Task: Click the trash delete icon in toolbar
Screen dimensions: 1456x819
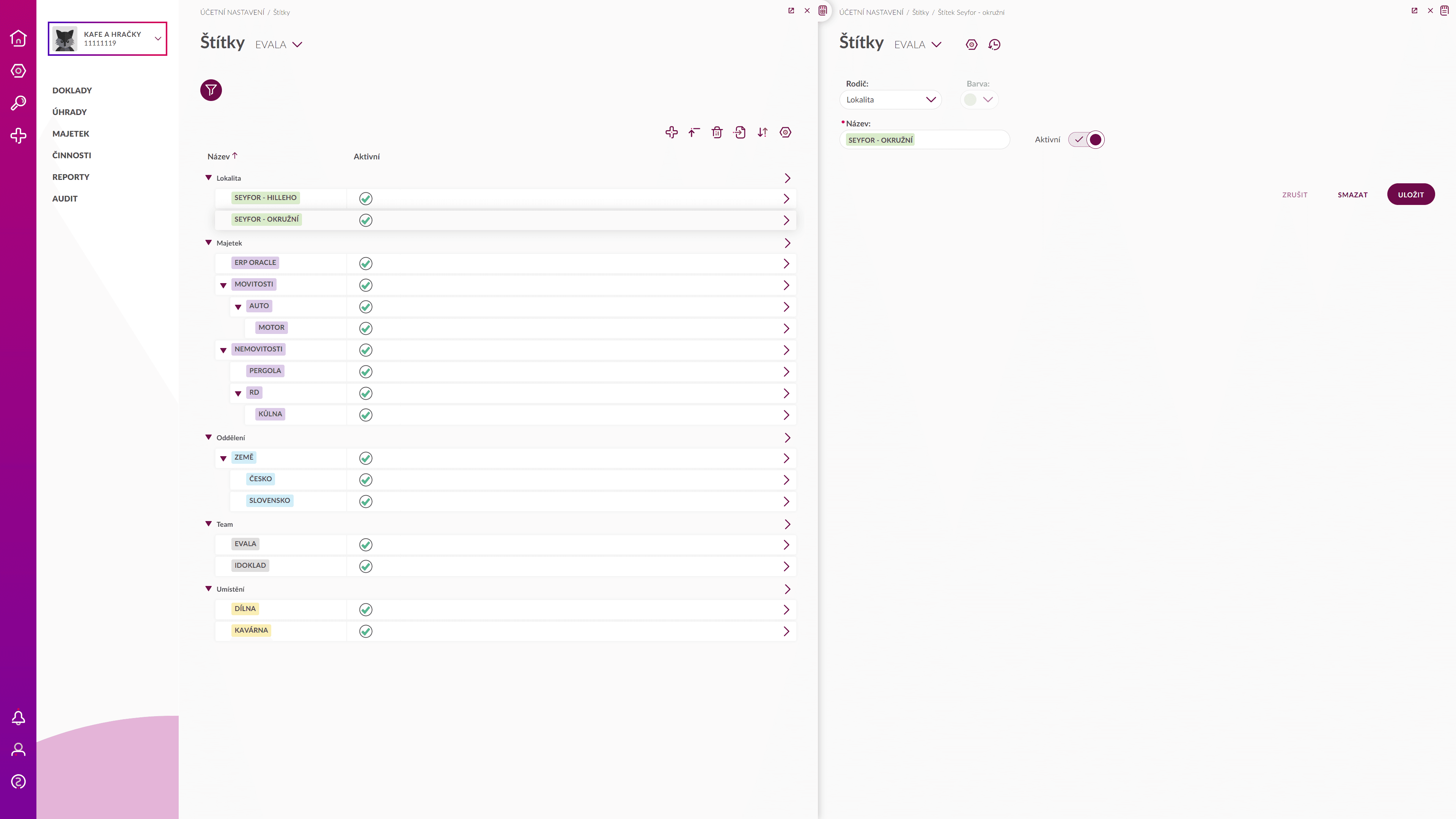Action: click(717, 132)
